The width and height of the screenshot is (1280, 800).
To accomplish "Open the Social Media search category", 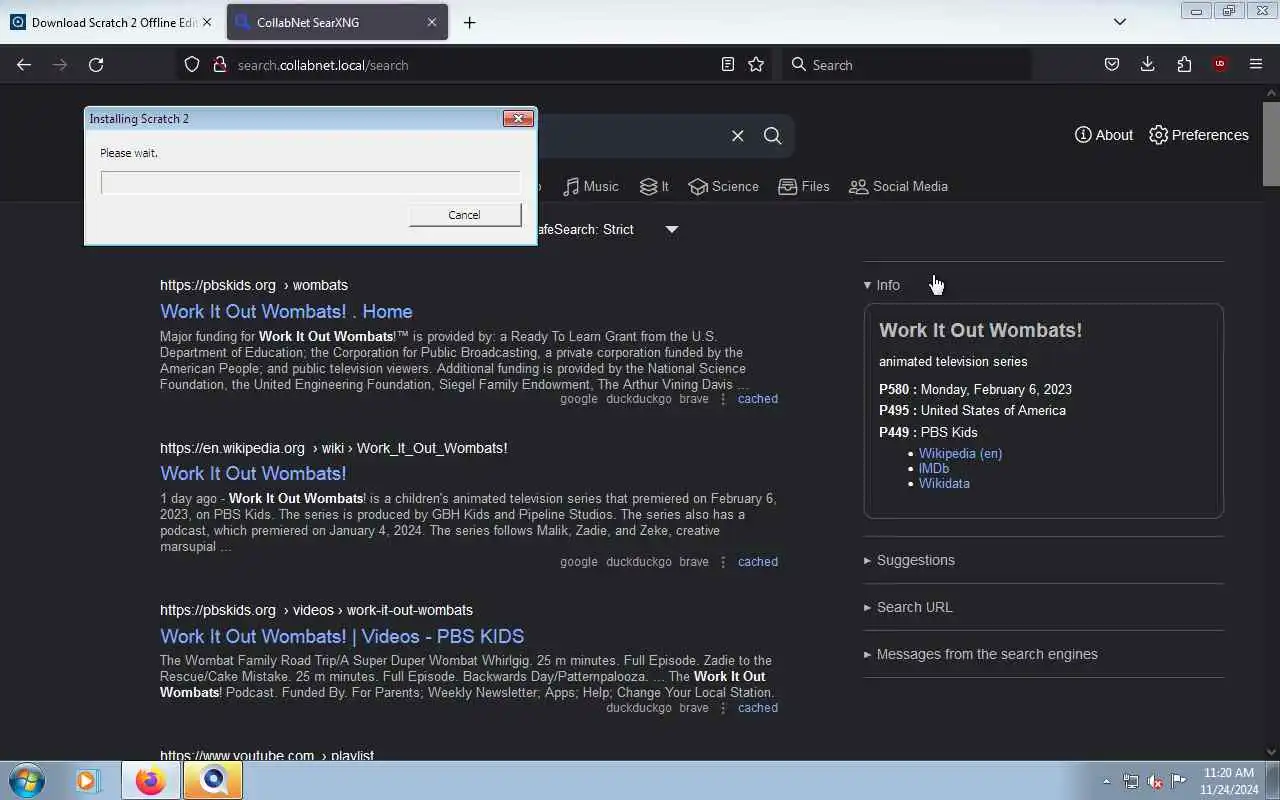I will point(898,186).
